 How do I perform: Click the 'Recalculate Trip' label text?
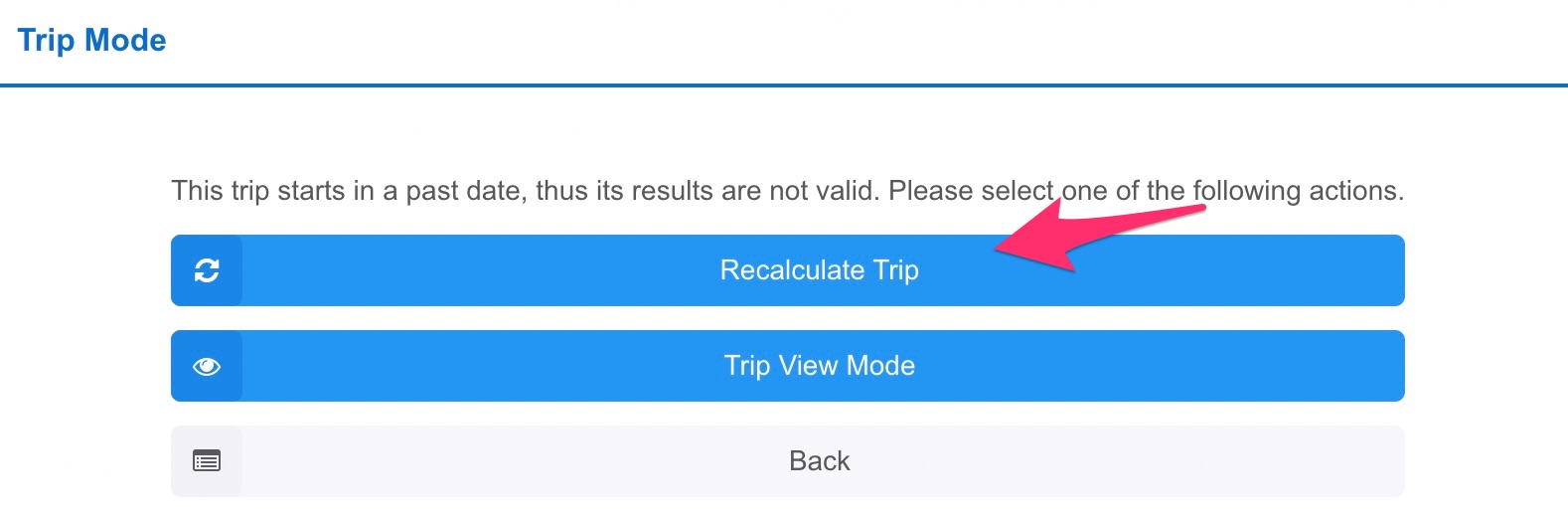(x=820, y=270)
